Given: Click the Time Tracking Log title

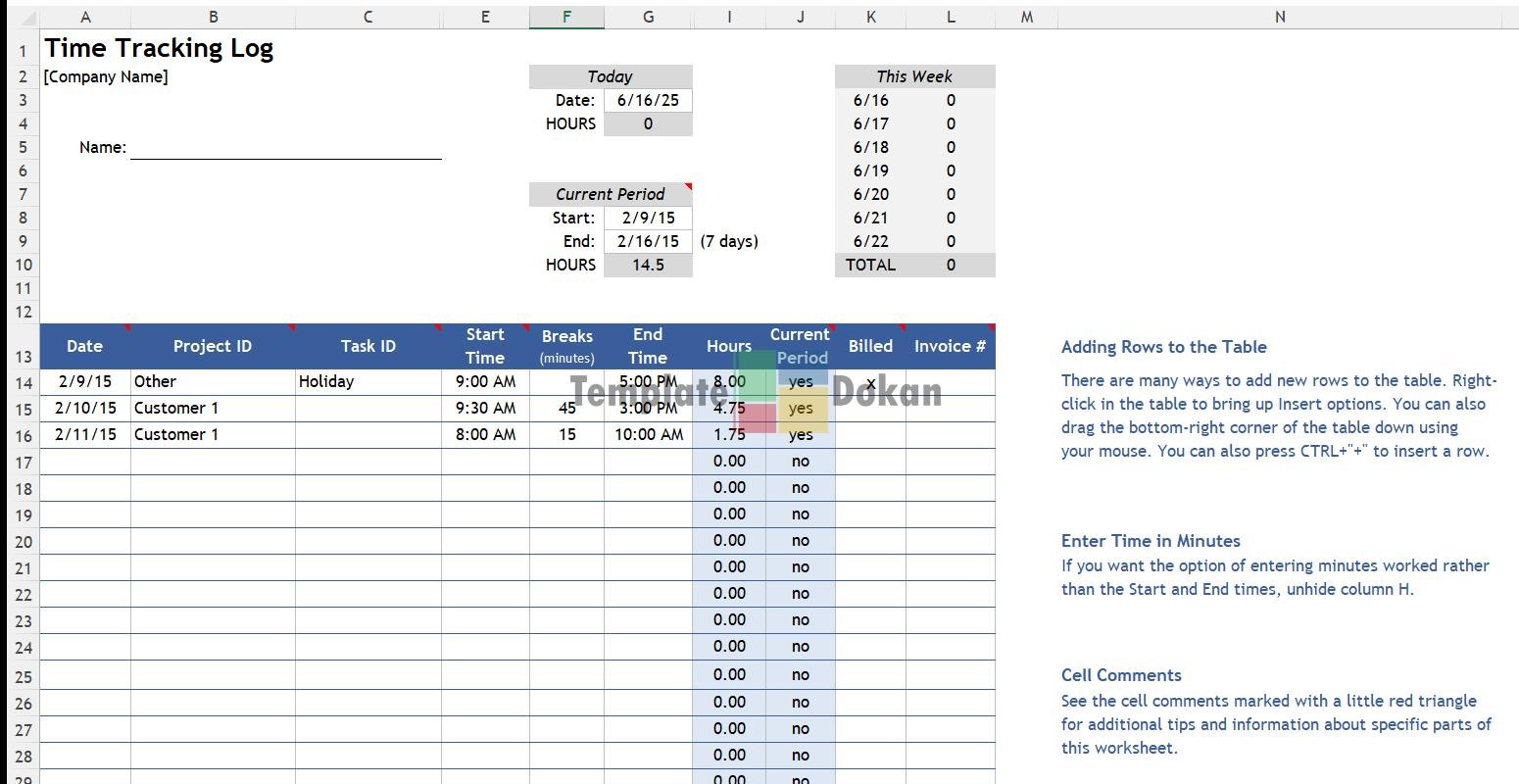Looking at the screenshot, I should tap(159, 48).
